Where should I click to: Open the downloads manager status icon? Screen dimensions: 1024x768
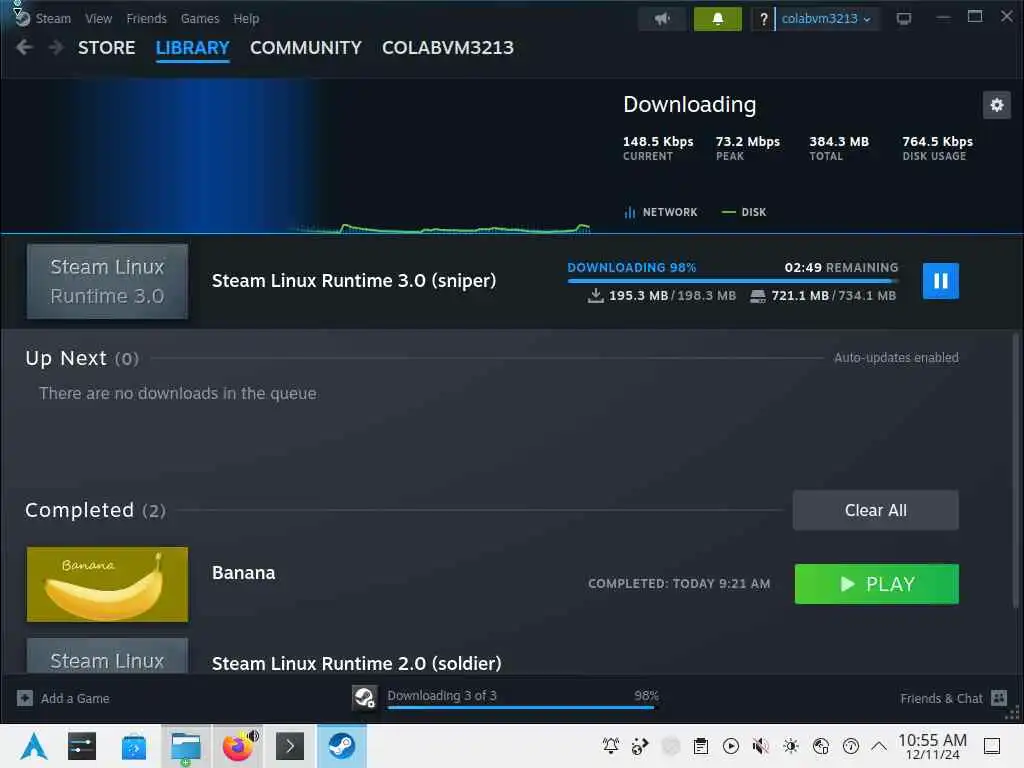[x=364, y=697]
